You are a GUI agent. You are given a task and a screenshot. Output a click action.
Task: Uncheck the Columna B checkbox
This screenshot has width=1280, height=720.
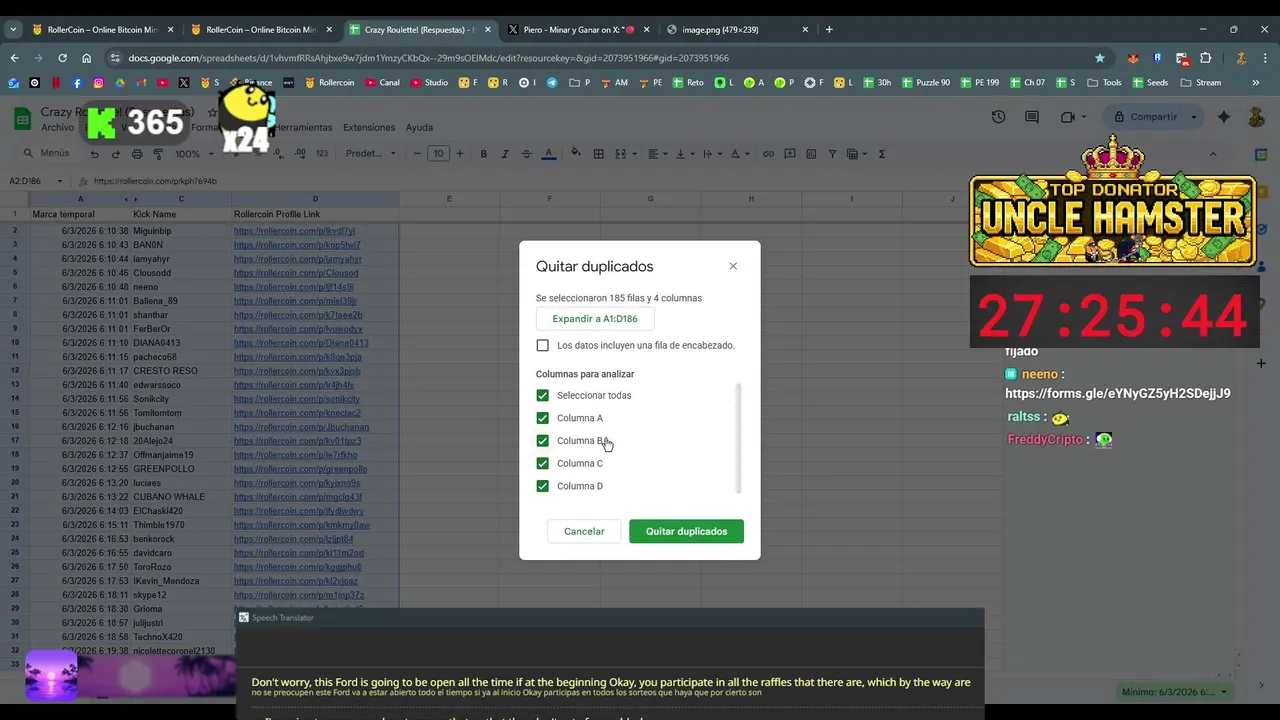[543, 441]
